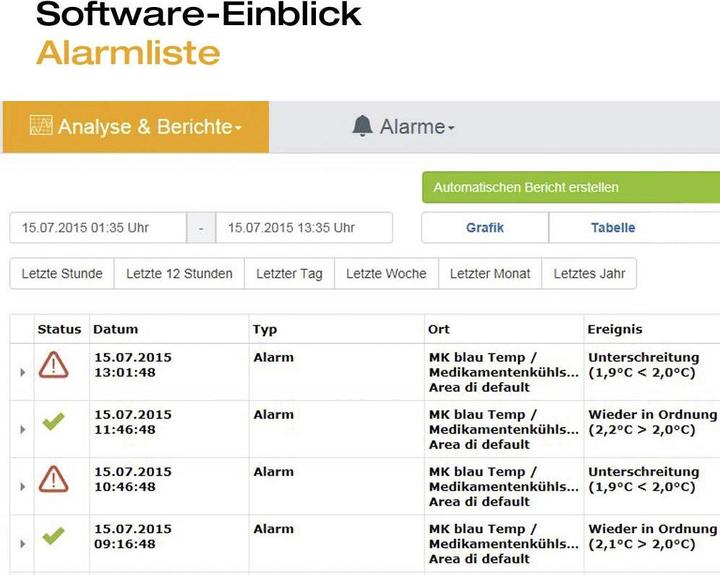Filter by Letzte Stunde
Viewport: 720px width, 575px height.
(x=62, y=274)
